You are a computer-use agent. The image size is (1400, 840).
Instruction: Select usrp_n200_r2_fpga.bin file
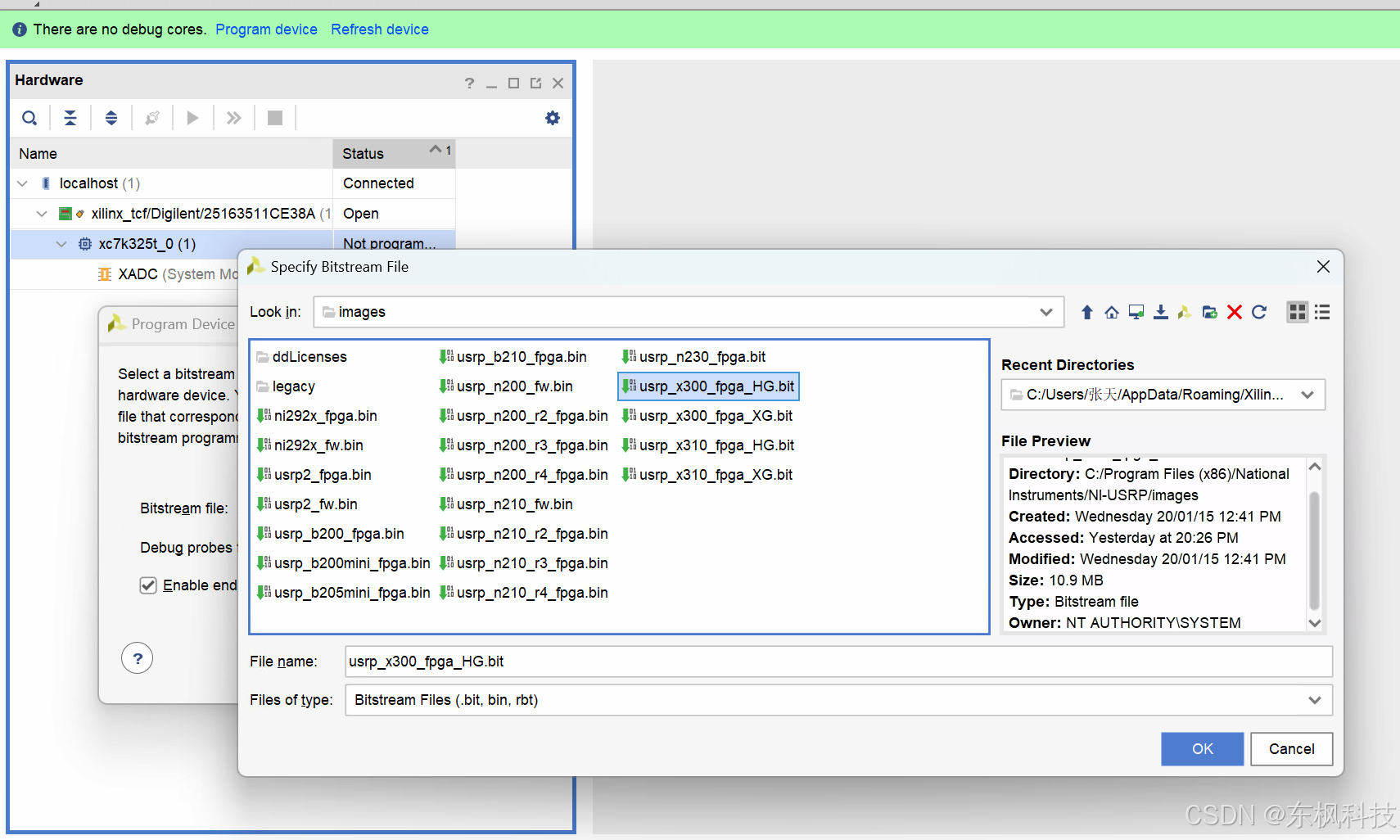pyautogui.click(x=524, y=416)
